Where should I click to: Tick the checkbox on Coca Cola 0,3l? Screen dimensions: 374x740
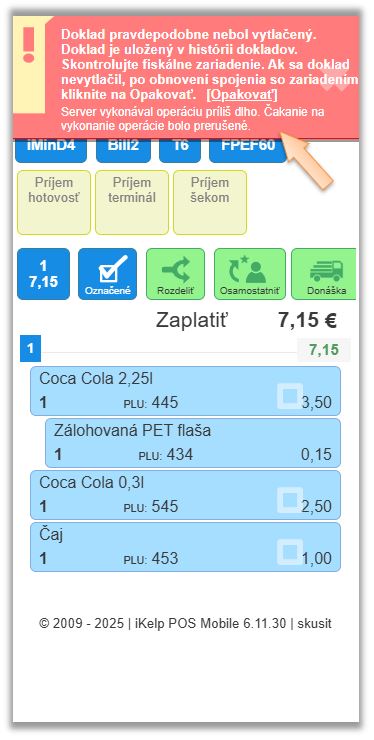[x=290, y=500]
